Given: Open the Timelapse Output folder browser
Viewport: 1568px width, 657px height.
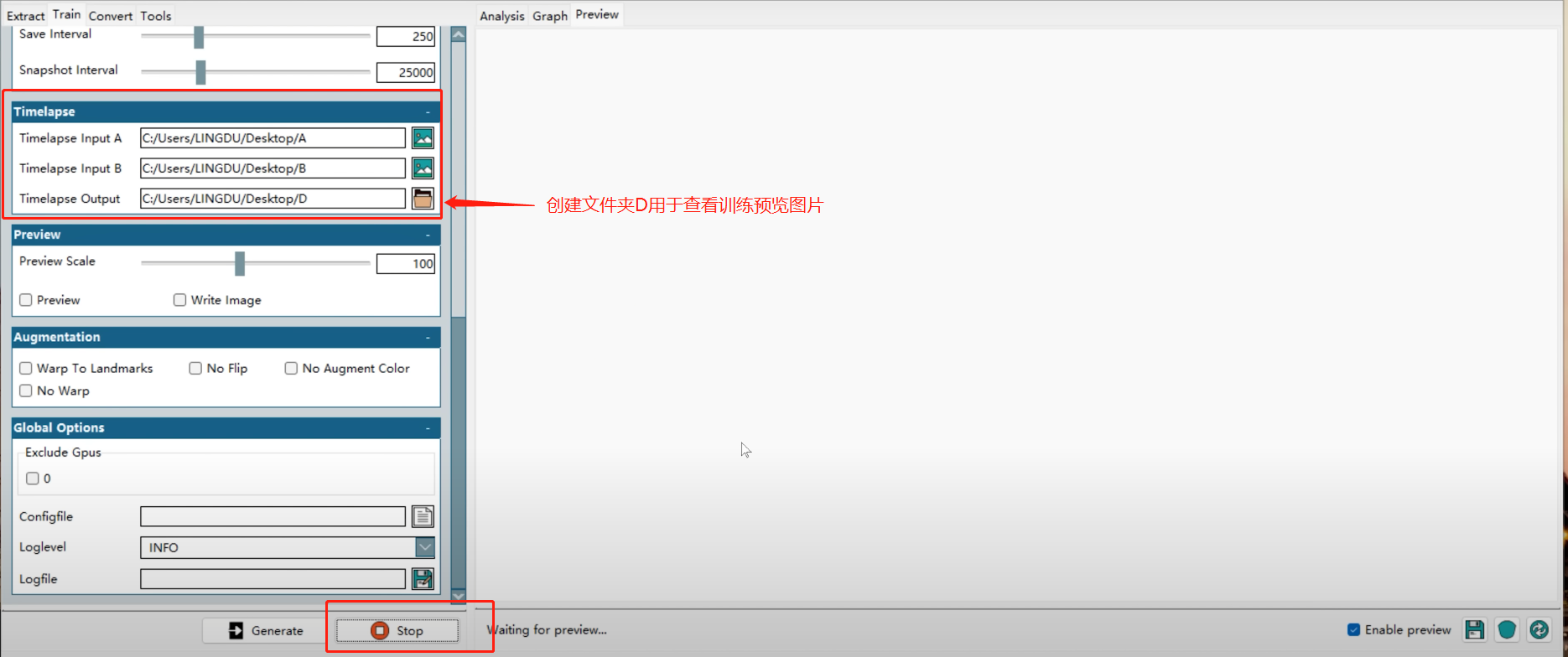Looking at the screenshot, I should [423, 199].
